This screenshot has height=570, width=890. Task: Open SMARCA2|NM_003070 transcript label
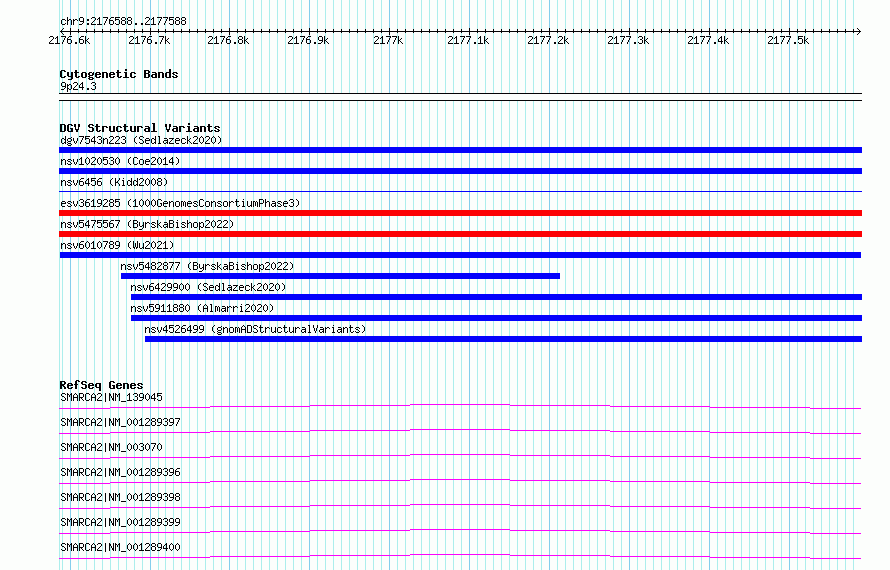pyautogui.click(x=111, y=447)
